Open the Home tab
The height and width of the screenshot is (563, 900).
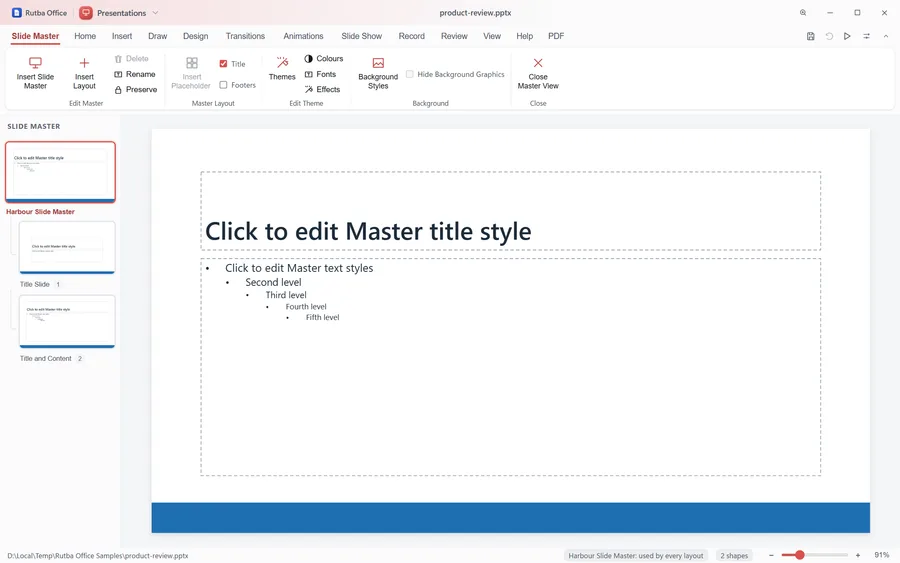click(85, 36)
